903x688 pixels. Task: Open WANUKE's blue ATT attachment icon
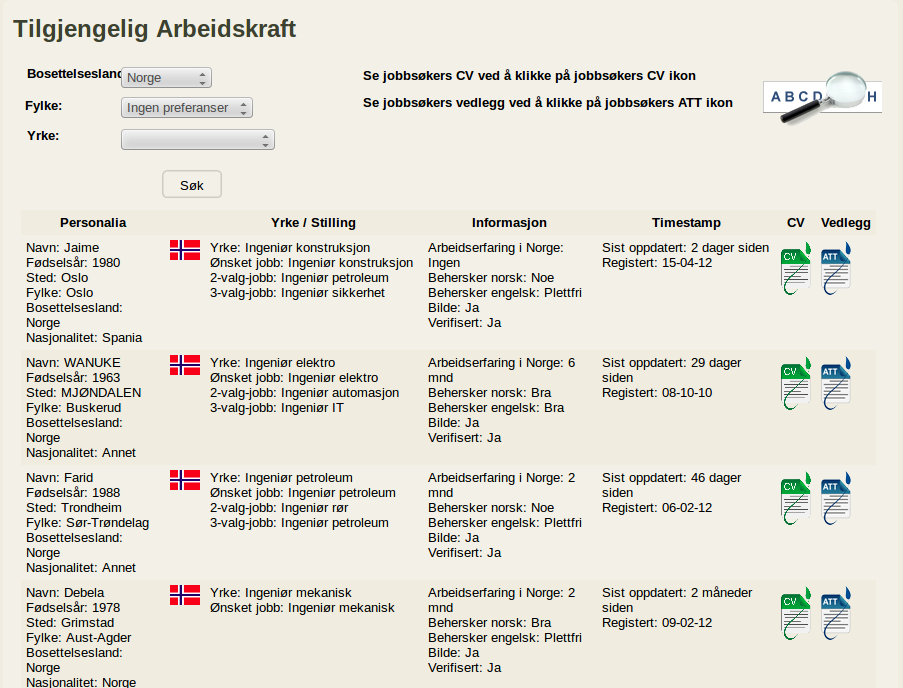836,383
